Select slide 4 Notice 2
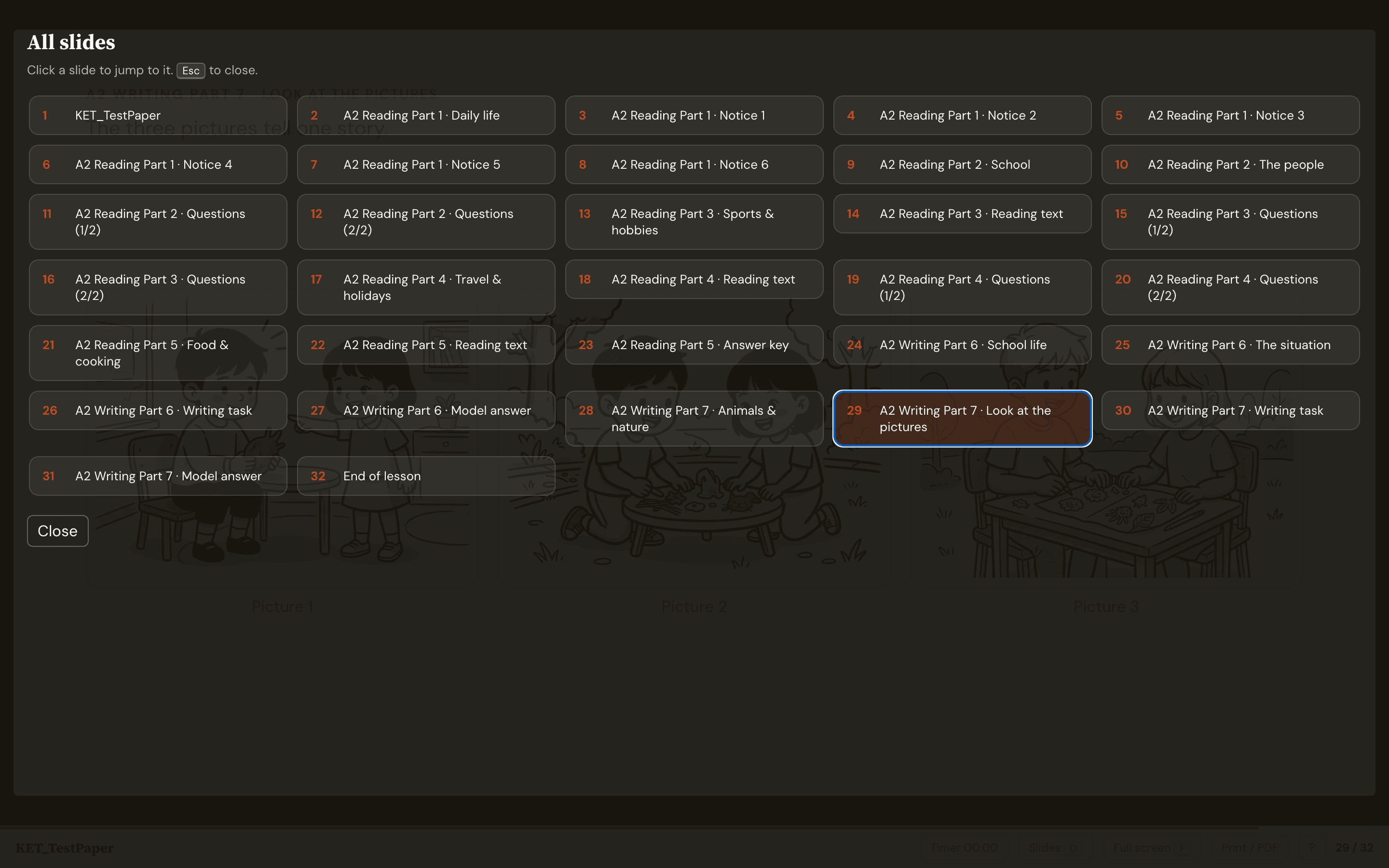Viewport: 1389px width, 868px height. 962,115
